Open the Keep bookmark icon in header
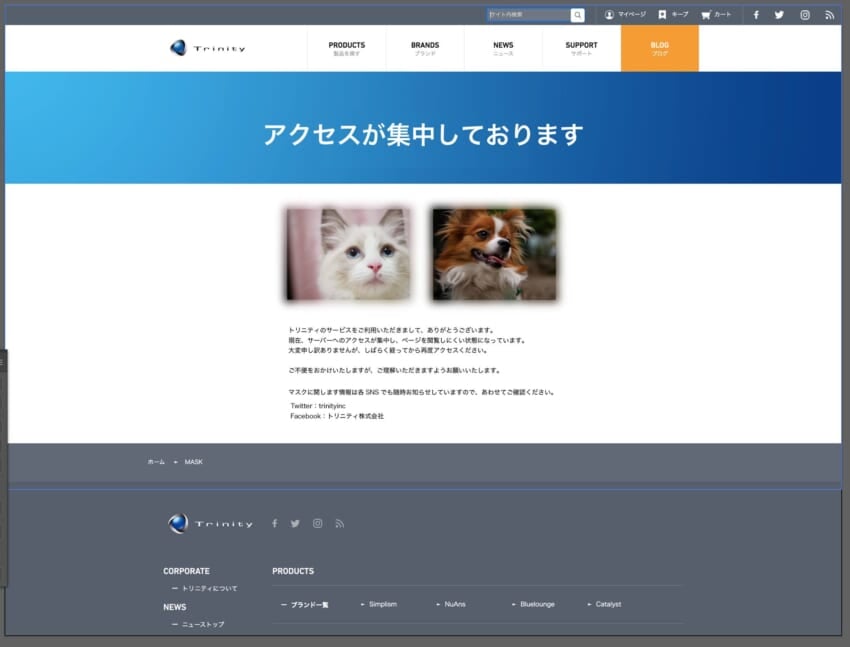Viewport: 850px width, 647px height. 662,15
